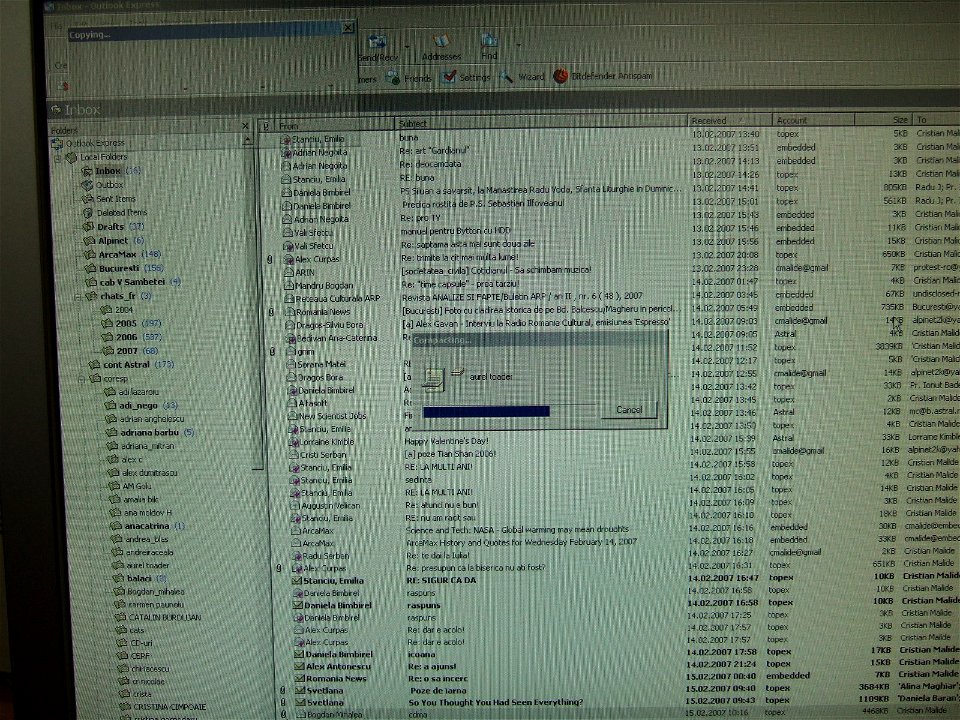
Task: Click the Bitdefender Antispam icon
Action: 560,76
